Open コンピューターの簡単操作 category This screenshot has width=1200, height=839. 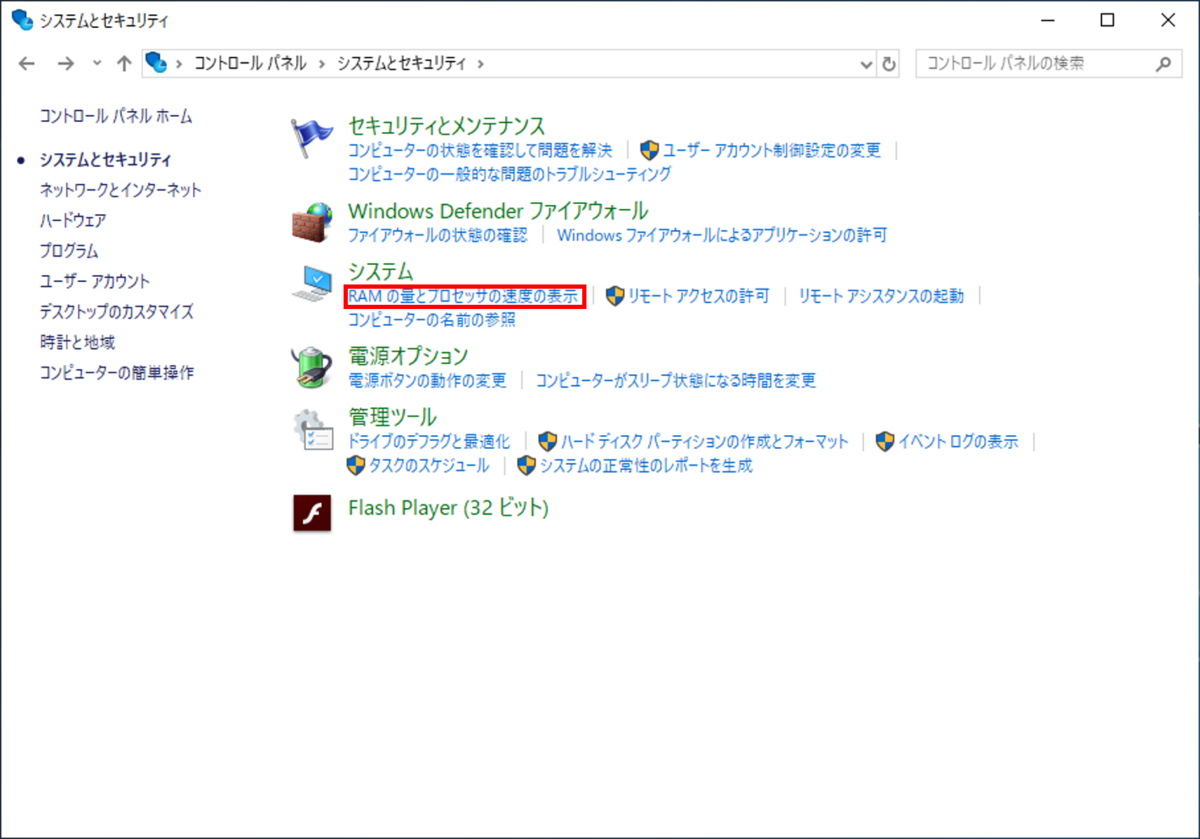click(x=116, y=372)
